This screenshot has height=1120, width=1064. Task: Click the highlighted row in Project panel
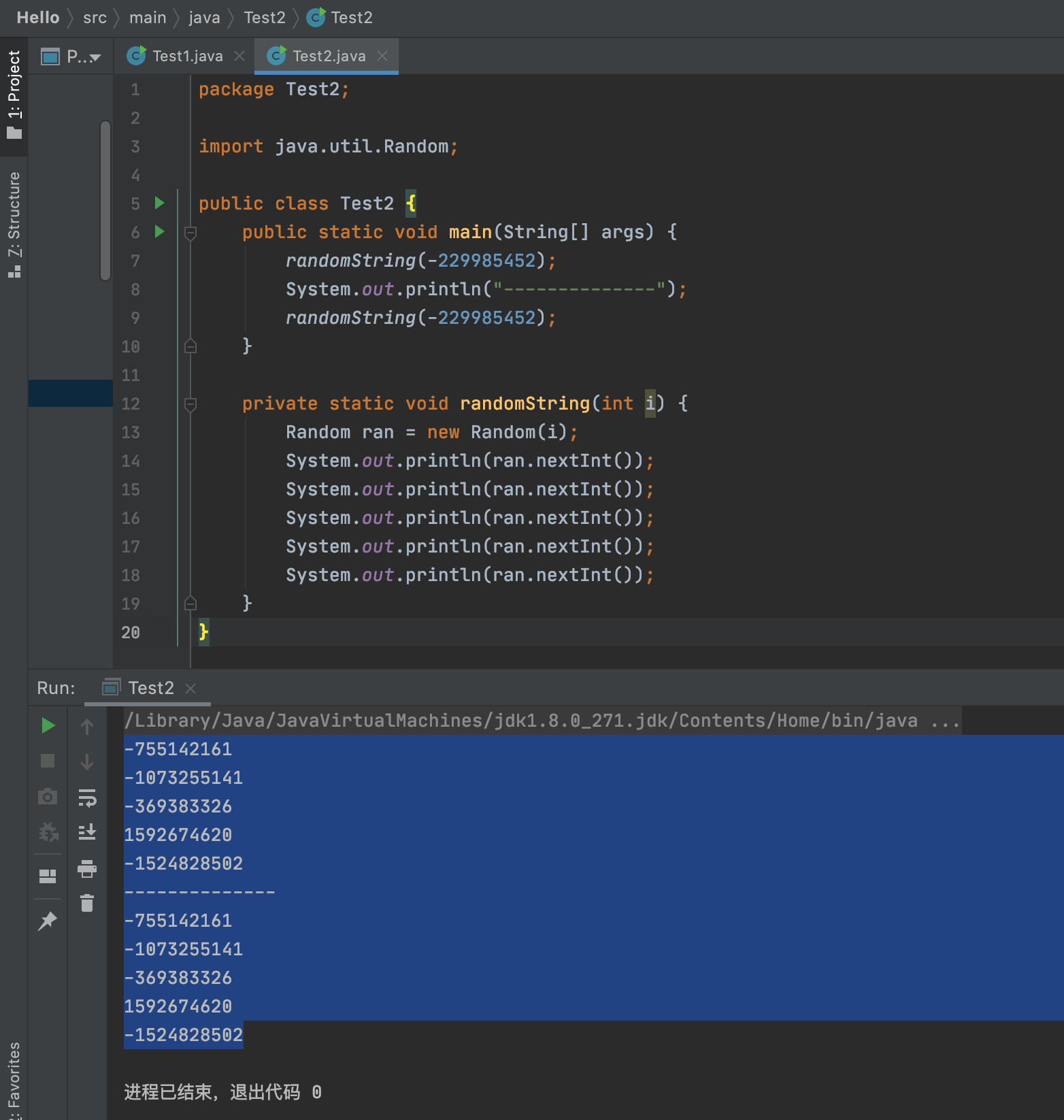click(x=71, y=393)
